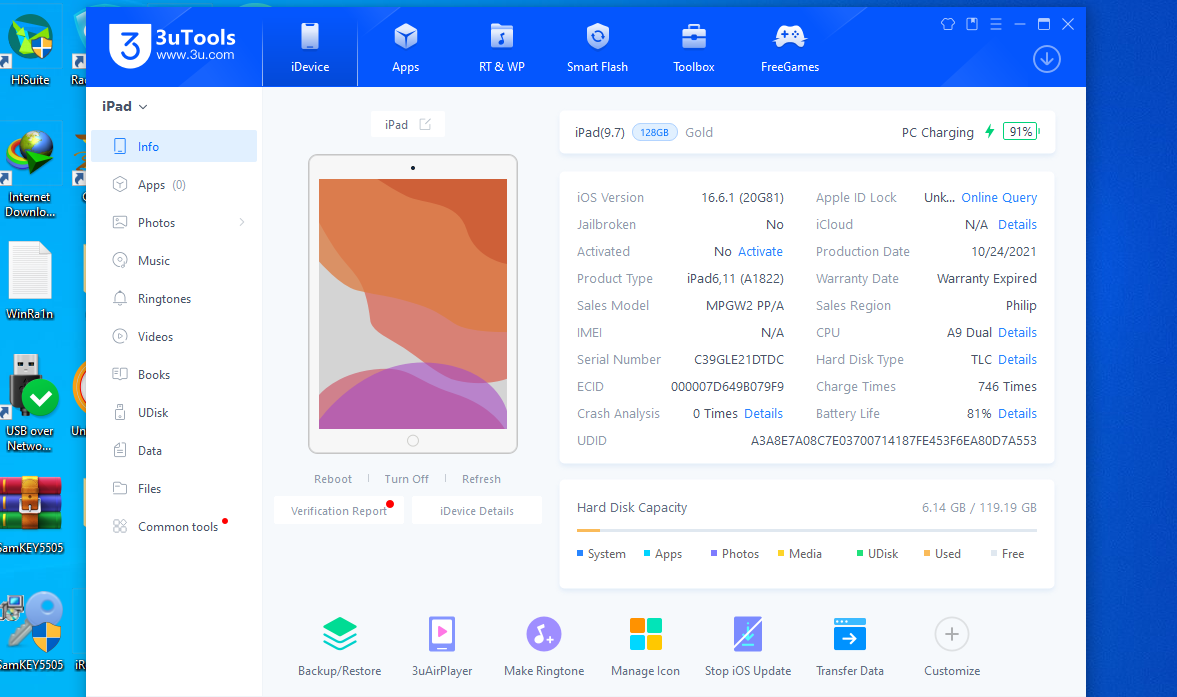Open Files in the sidebar
This screenshot has width=1177, height=697.
174,488
